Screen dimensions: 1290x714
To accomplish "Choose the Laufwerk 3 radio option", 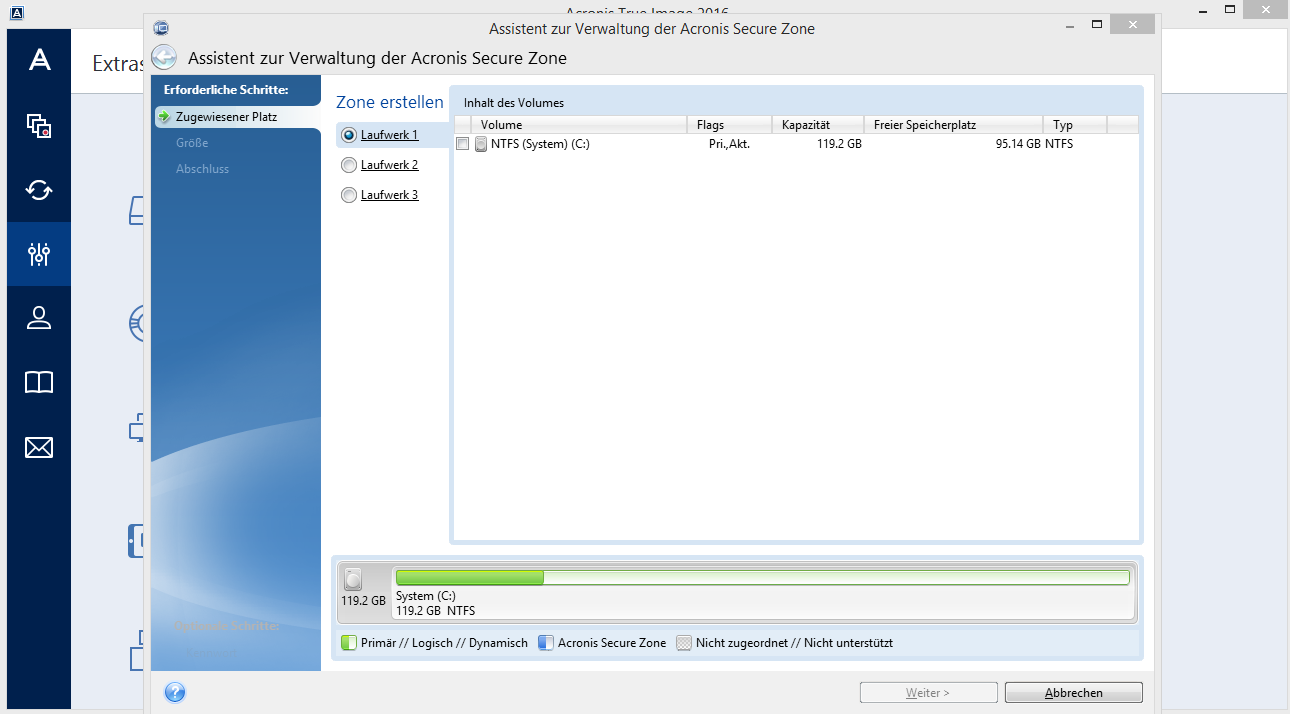I will point(349,195).
